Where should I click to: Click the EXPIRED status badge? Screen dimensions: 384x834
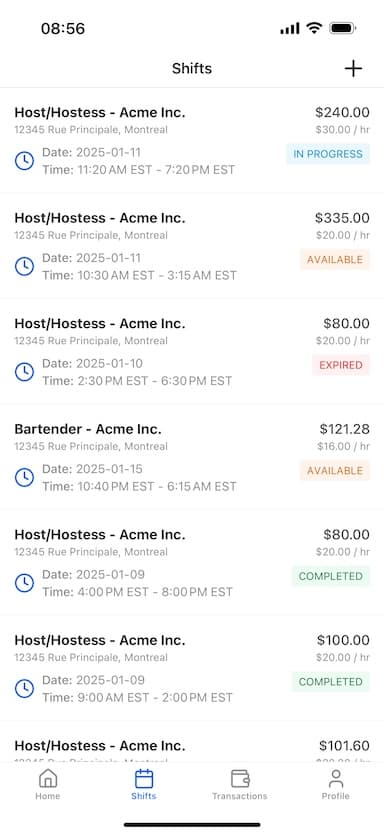pyautogui.click(x=341, y=365)
